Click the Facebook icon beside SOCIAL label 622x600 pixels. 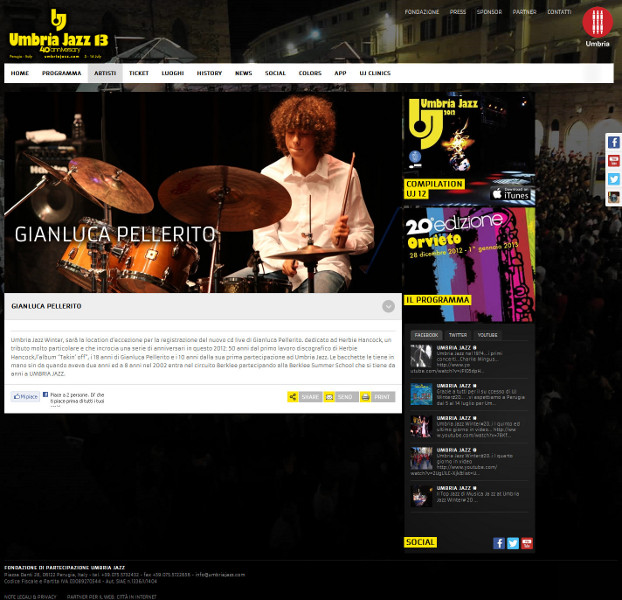pyautogui.click(x=499, y=543)
